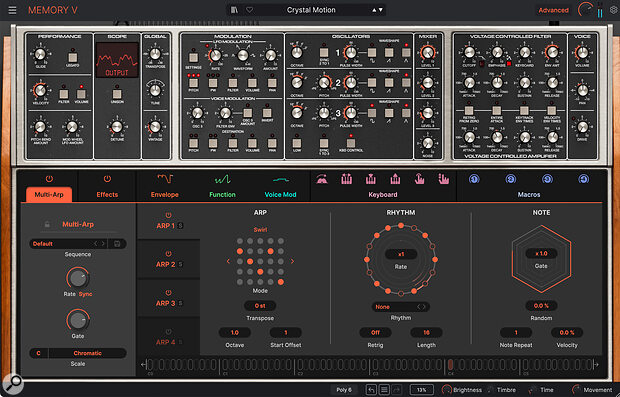
Task: Select the fourth Keyboard icon with up arrow
Action: pyautogui.click(x=395, y=179)
